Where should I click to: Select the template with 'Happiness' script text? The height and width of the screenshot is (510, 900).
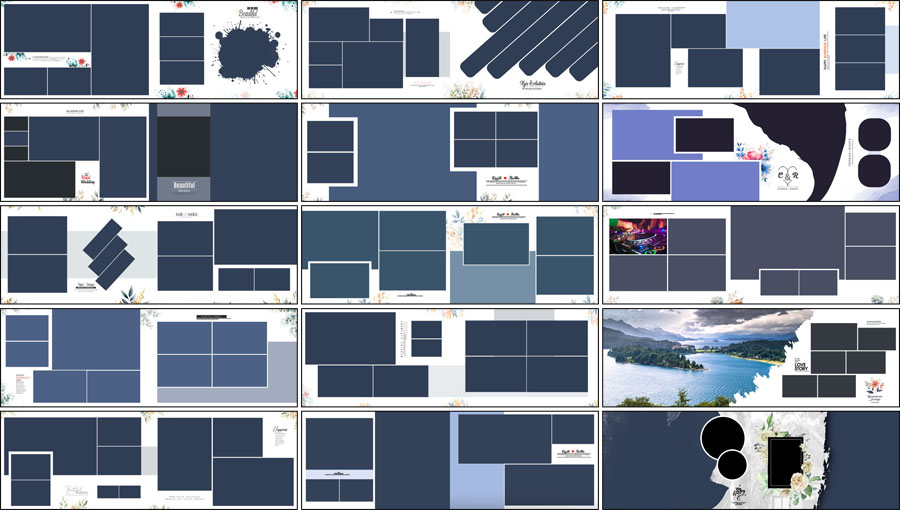149,460
